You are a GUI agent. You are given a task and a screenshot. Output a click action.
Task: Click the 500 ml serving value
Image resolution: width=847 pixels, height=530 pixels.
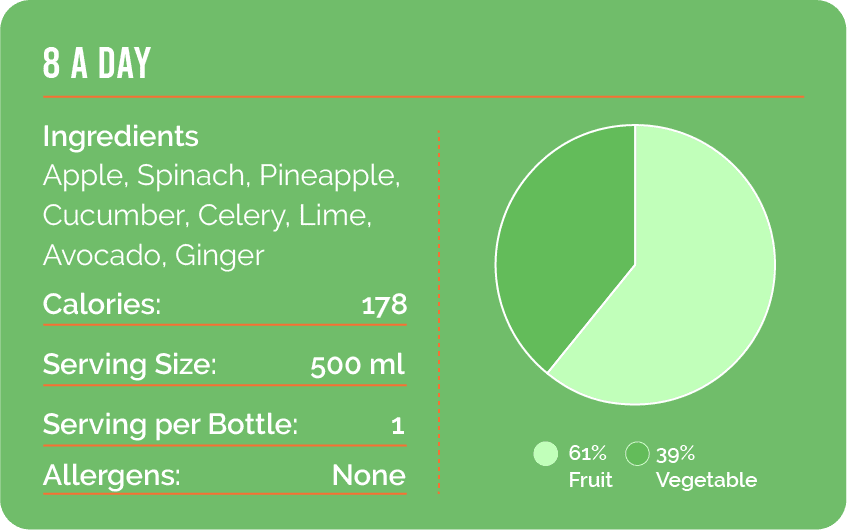[x=358, y=364]
